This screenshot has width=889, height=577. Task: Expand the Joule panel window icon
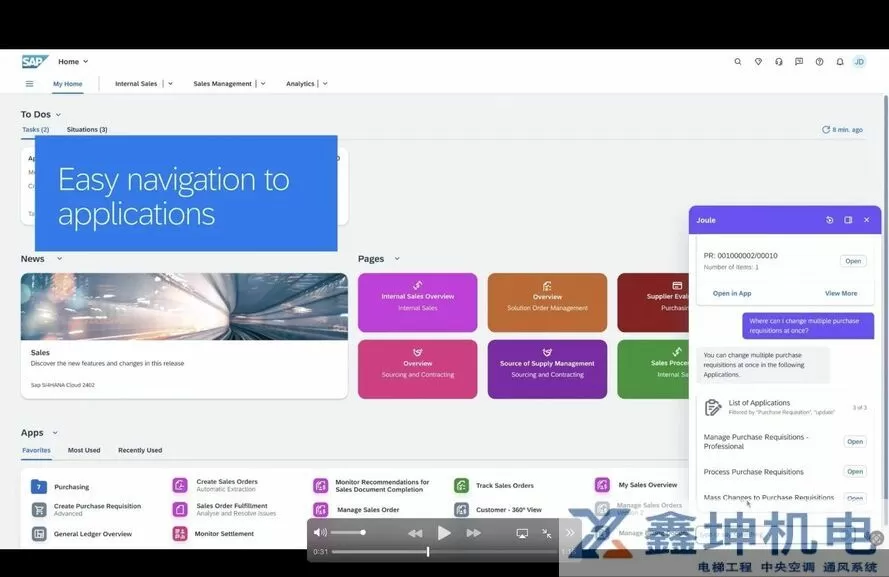tap(848, 220)
